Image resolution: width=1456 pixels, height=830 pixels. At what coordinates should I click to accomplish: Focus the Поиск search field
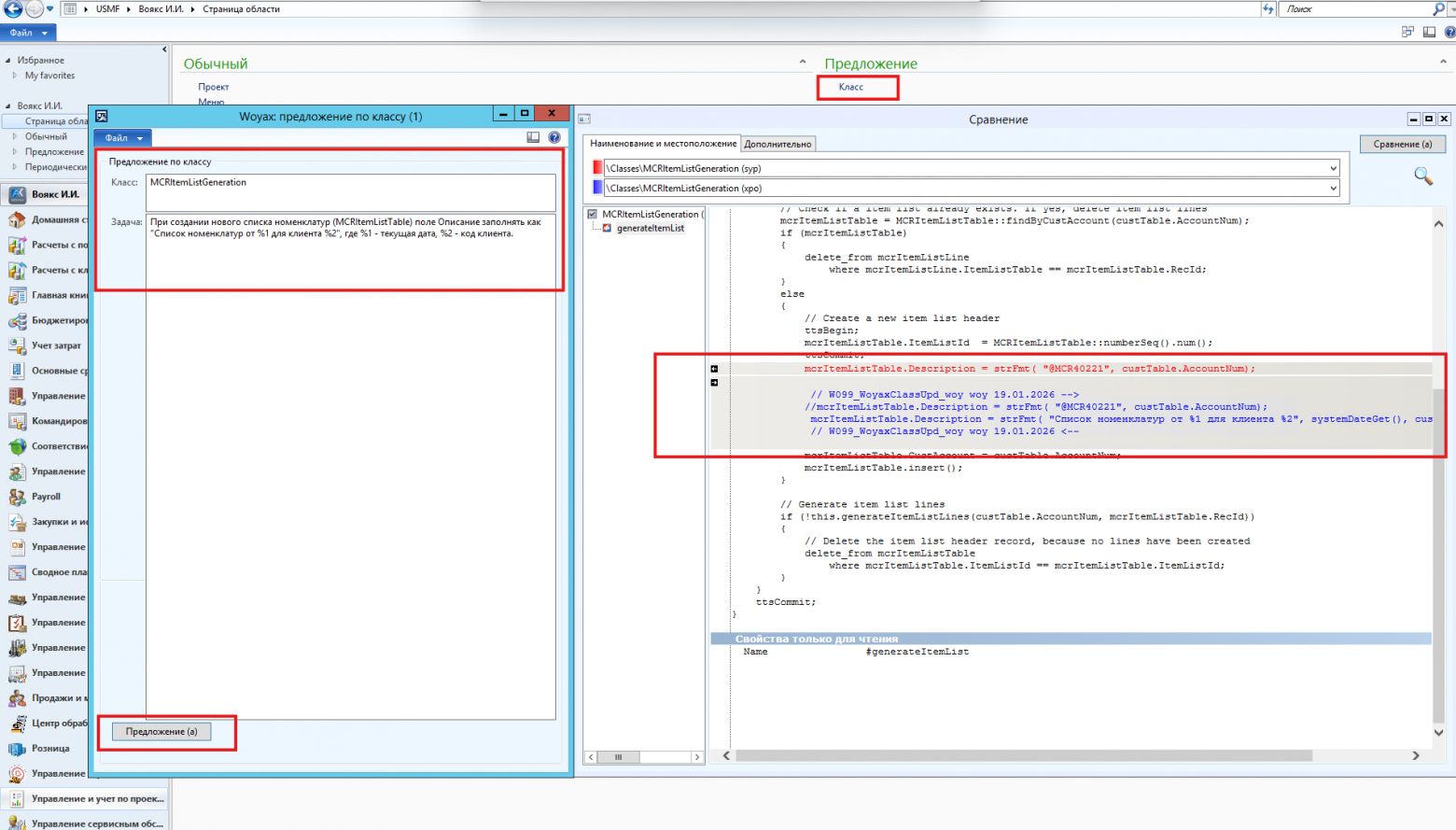[1354, 8]
